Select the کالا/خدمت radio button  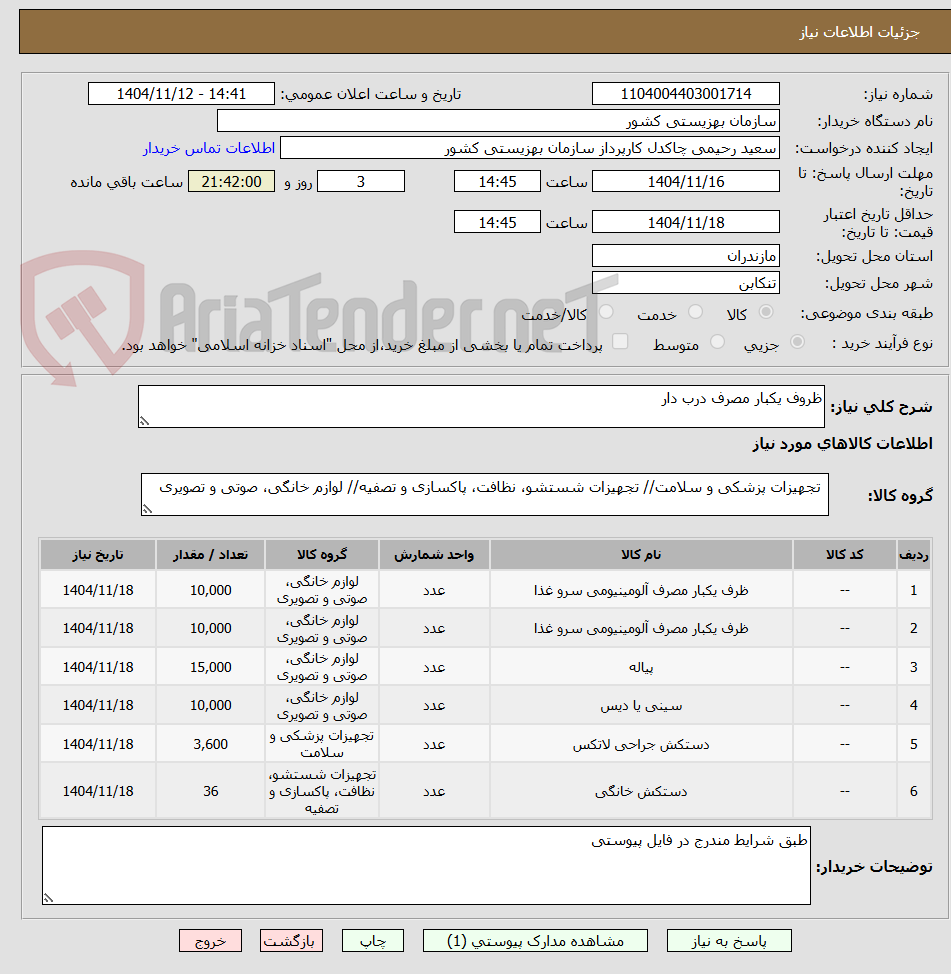606,312
